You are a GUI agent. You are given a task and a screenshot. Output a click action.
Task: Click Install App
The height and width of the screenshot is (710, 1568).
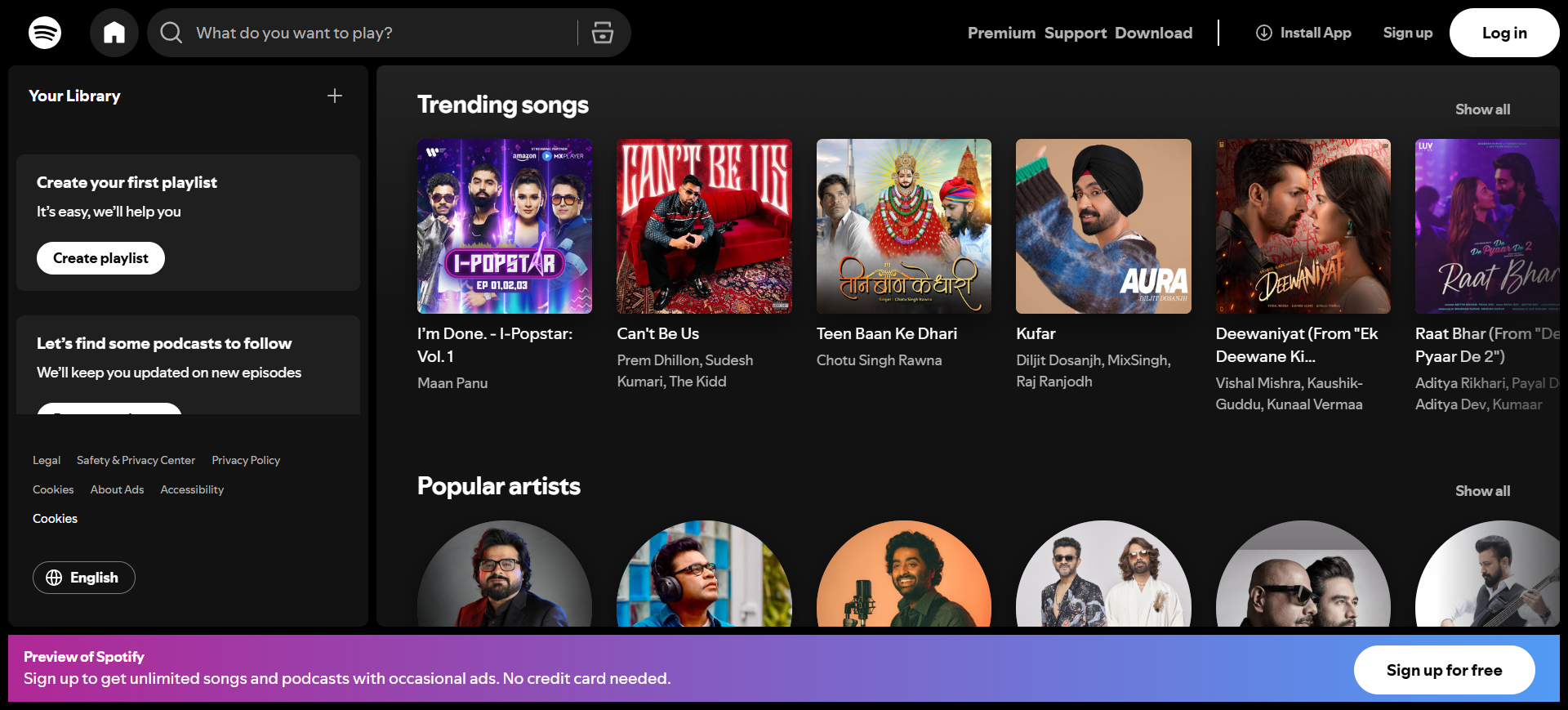(x=1303, y=33)
